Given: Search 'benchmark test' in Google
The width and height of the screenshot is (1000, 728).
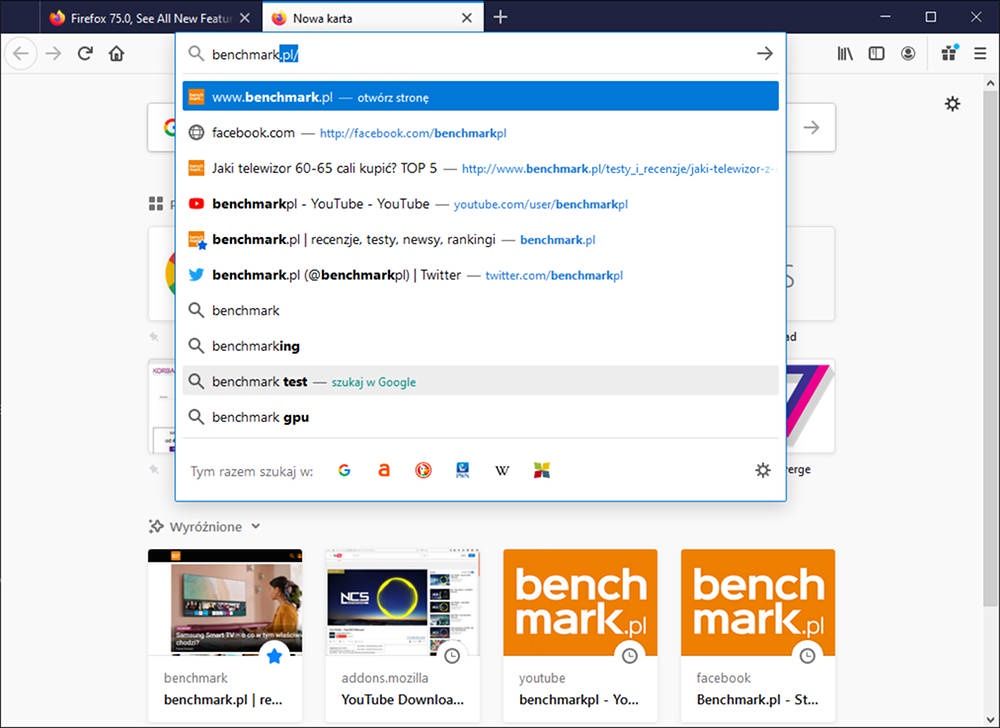Looking at the screenshot, I should click(480, 381).
